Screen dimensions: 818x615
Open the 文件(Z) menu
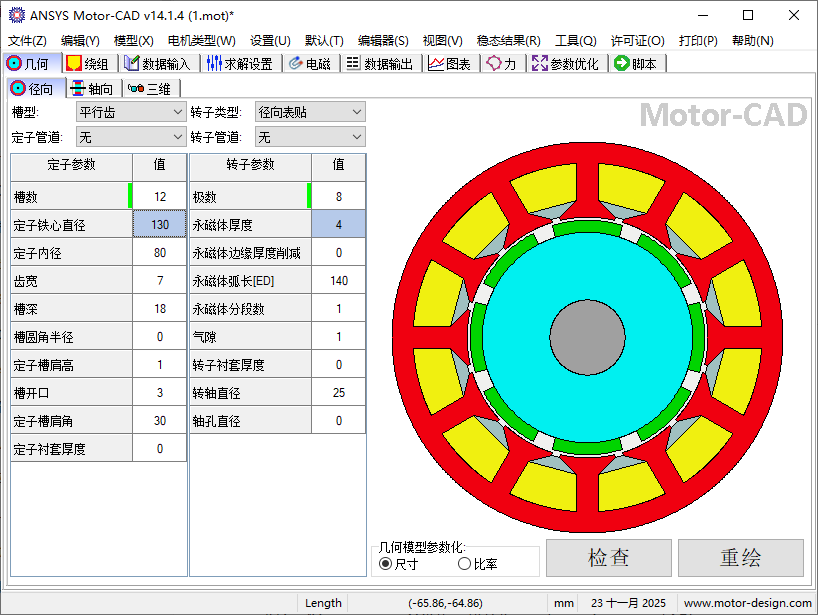pyautogui.click(x=27, y=41)
